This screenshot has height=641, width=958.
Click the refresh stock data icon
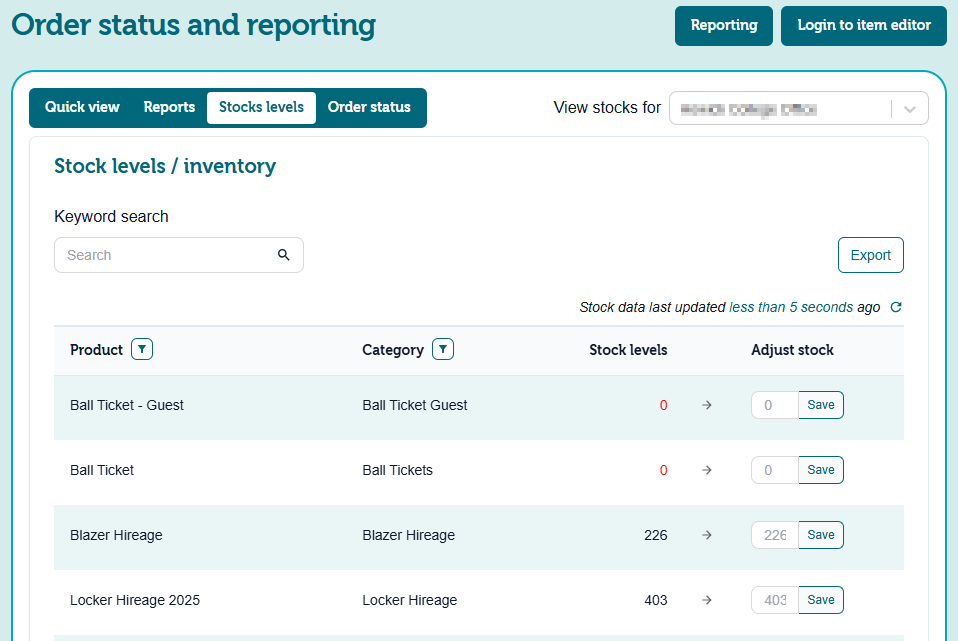pos(896,308)
